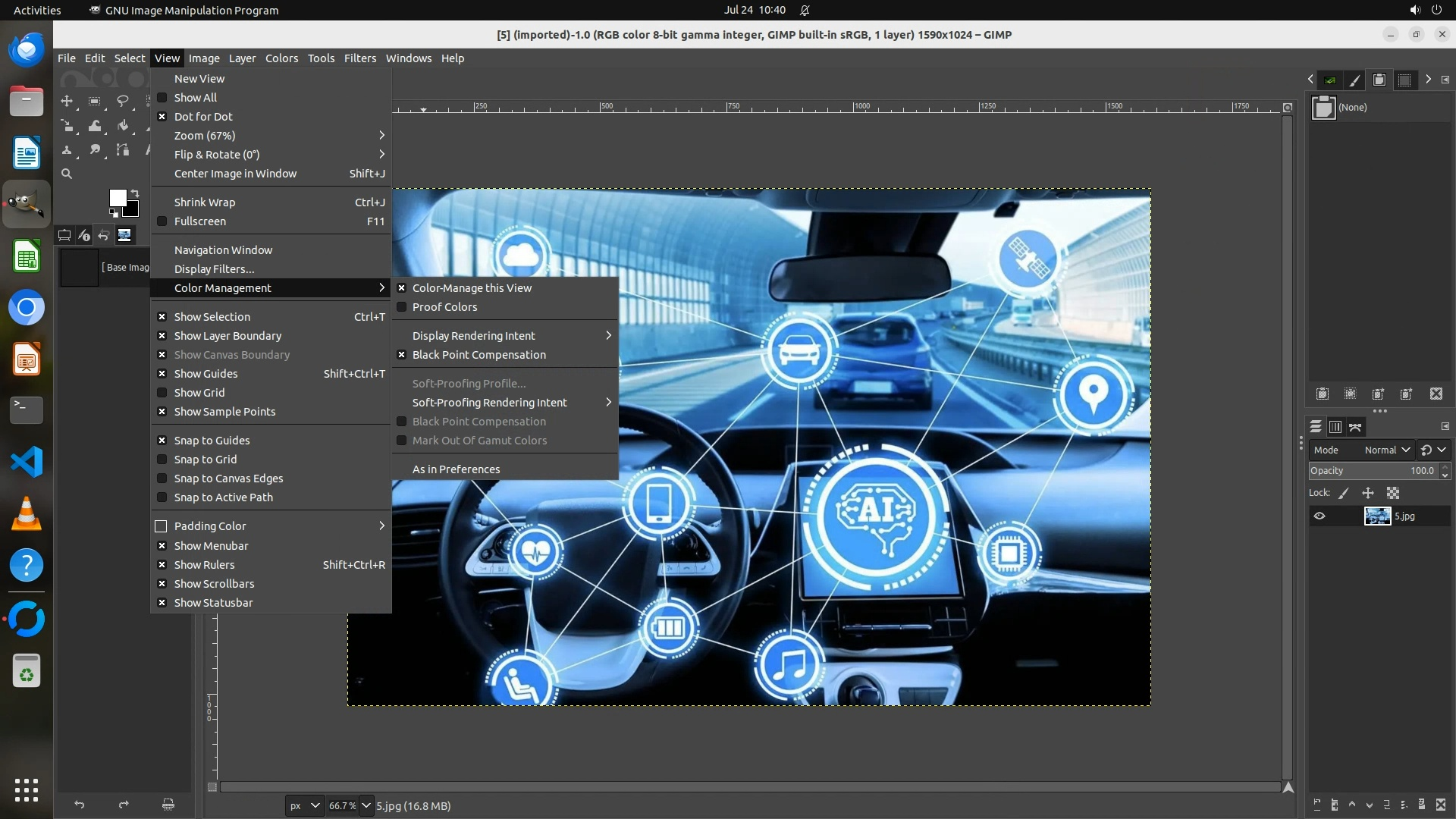Select the Free Select lasso tool
The width and height of the screenshot is (1456, 819).
click(x=122, y=101)
